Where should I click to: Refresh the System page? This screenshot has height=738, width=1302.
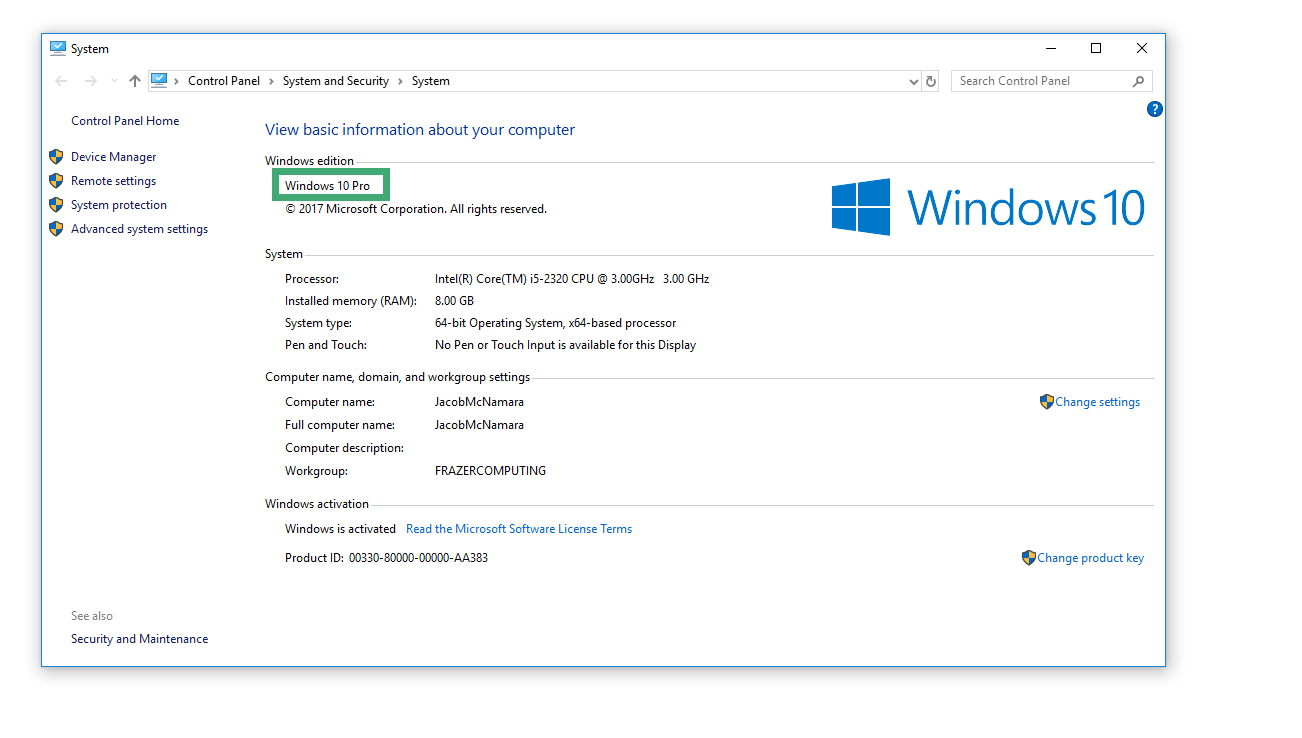[931, 82]
